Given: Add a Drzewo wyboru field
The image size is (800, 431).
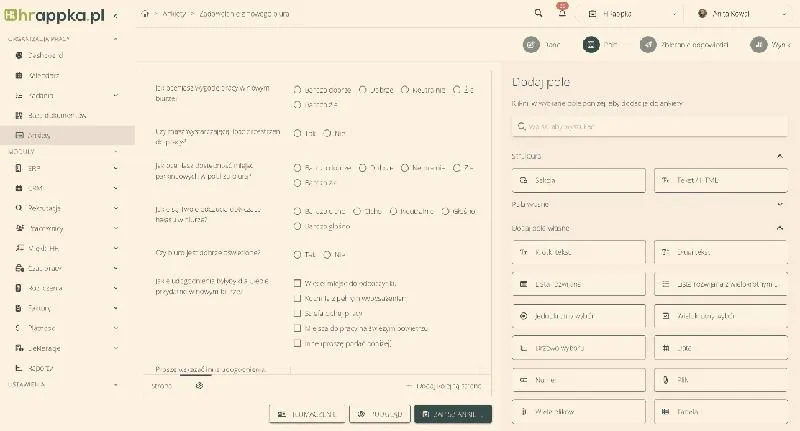Looking at the screenshot, I should pos(579,348).
